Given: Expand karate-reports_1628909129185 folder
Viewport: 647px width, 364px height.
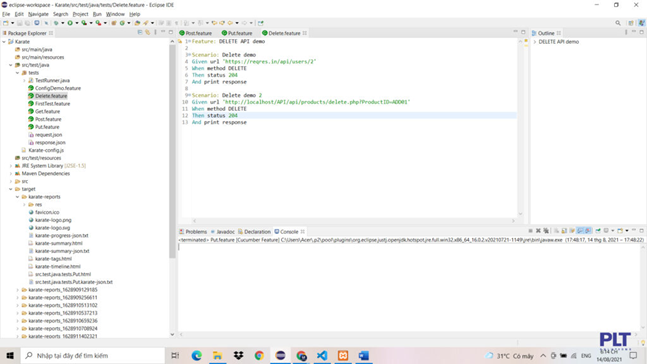Looking at the screenshot, I should 17,290.
